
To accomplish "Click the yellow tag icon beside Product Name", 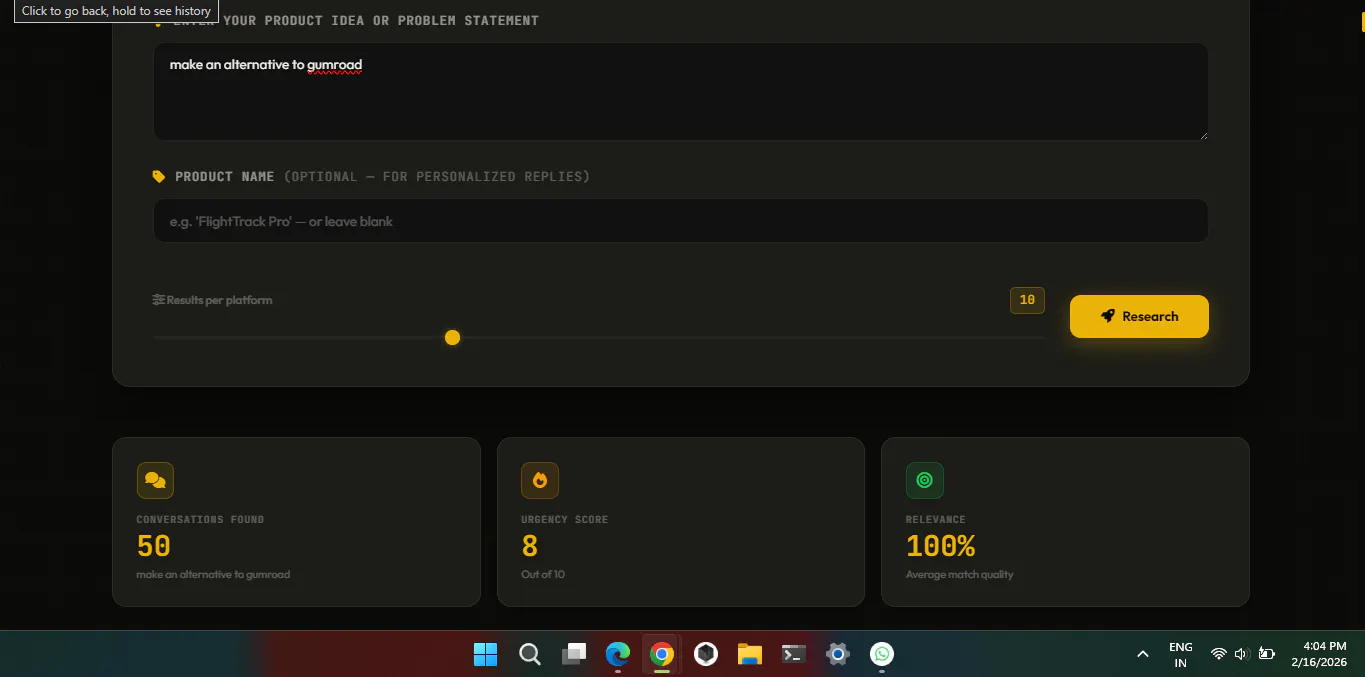I will coord(159,177).
